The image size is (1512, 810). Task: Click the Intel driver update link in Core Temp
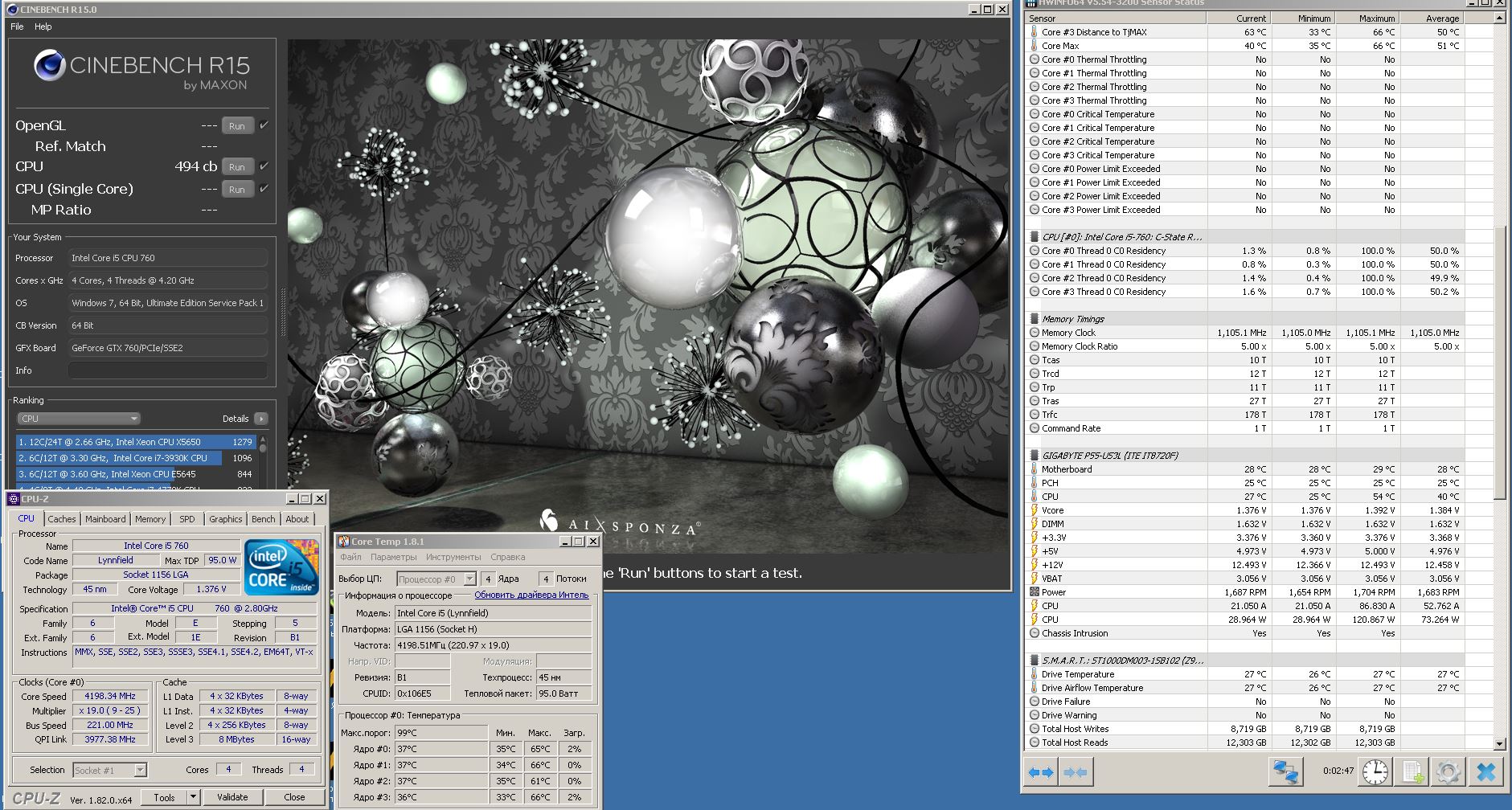531,595
